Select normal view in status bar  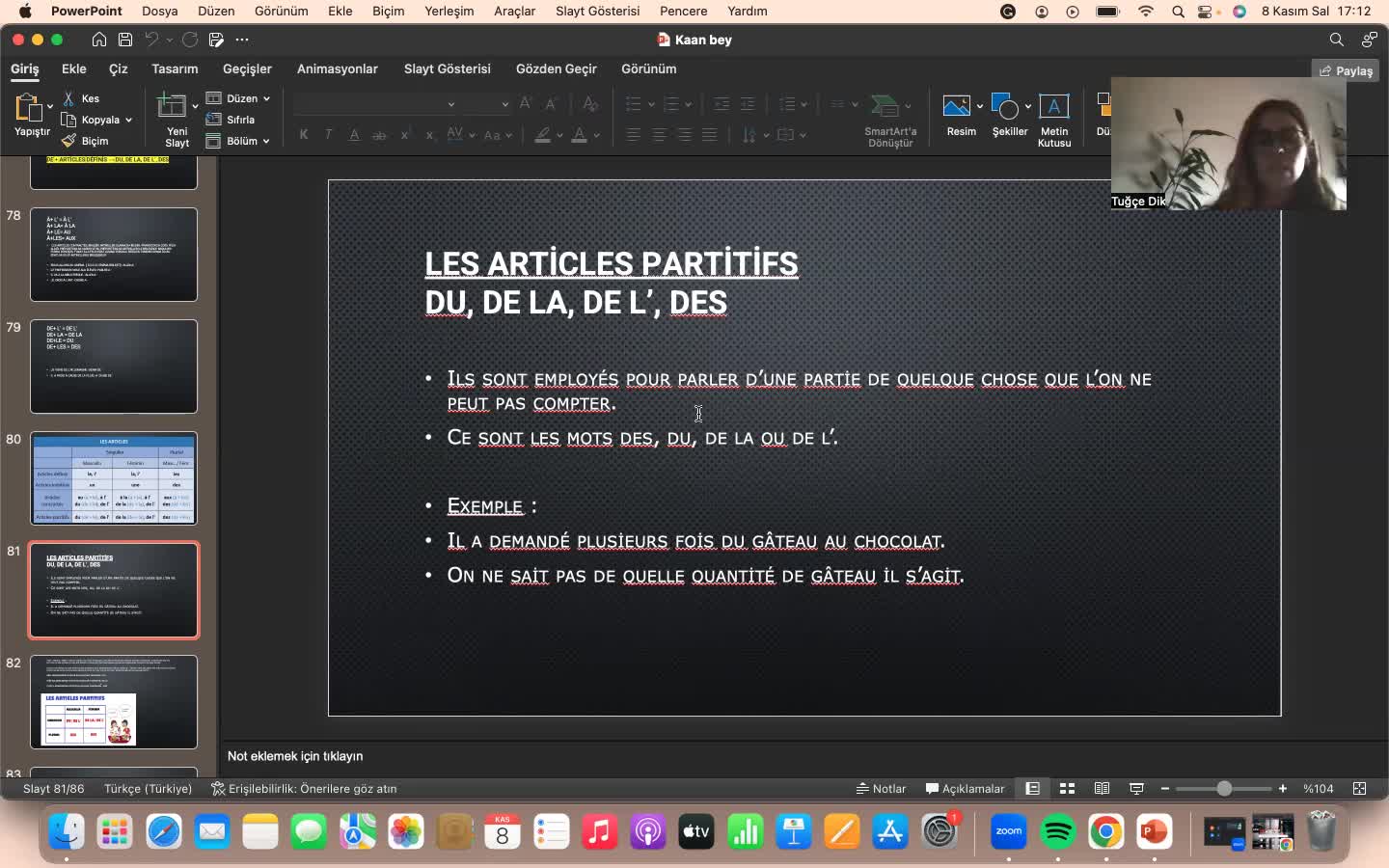(1032, 789)
